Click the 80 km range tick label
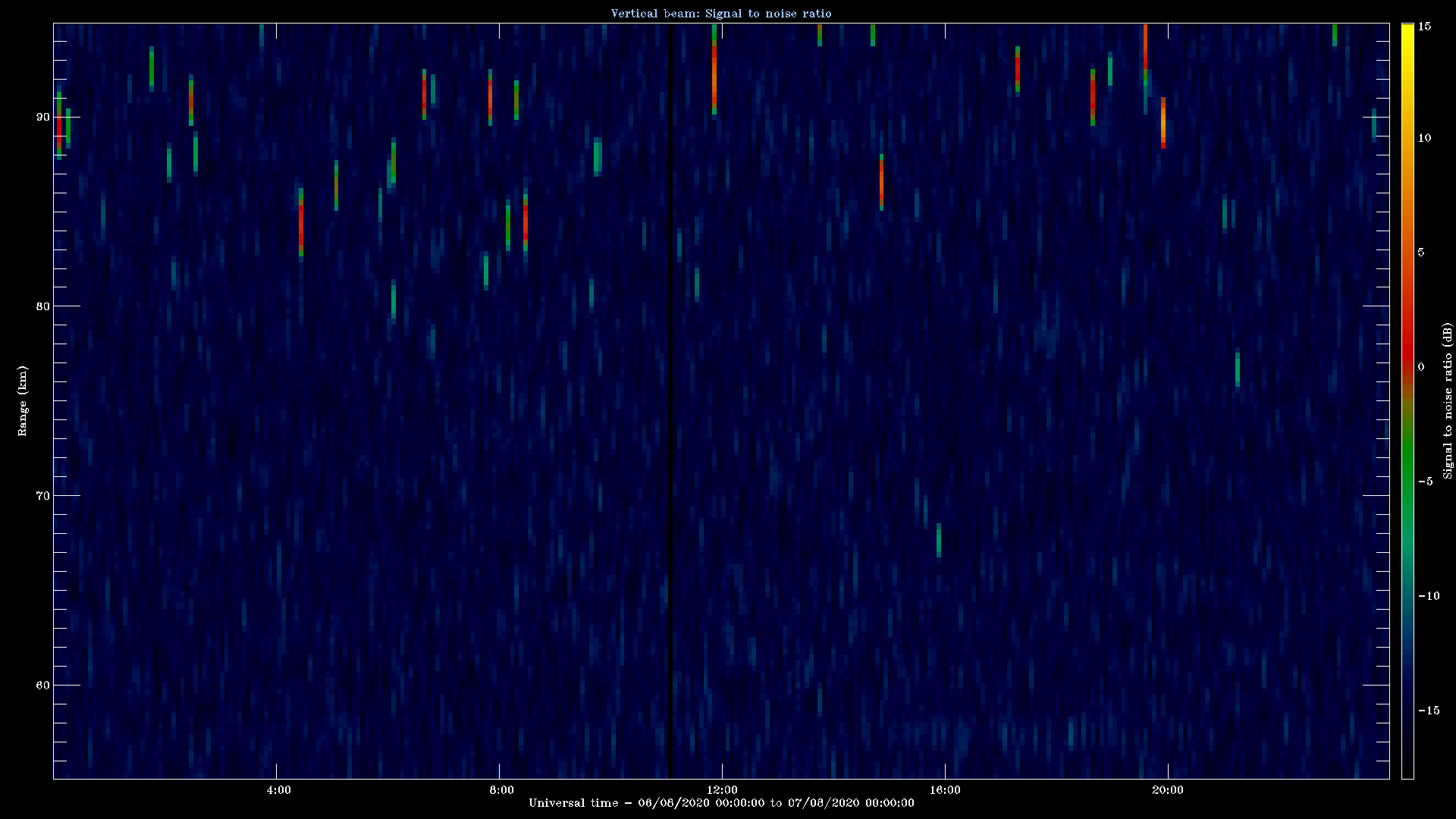 pos(42,306)
